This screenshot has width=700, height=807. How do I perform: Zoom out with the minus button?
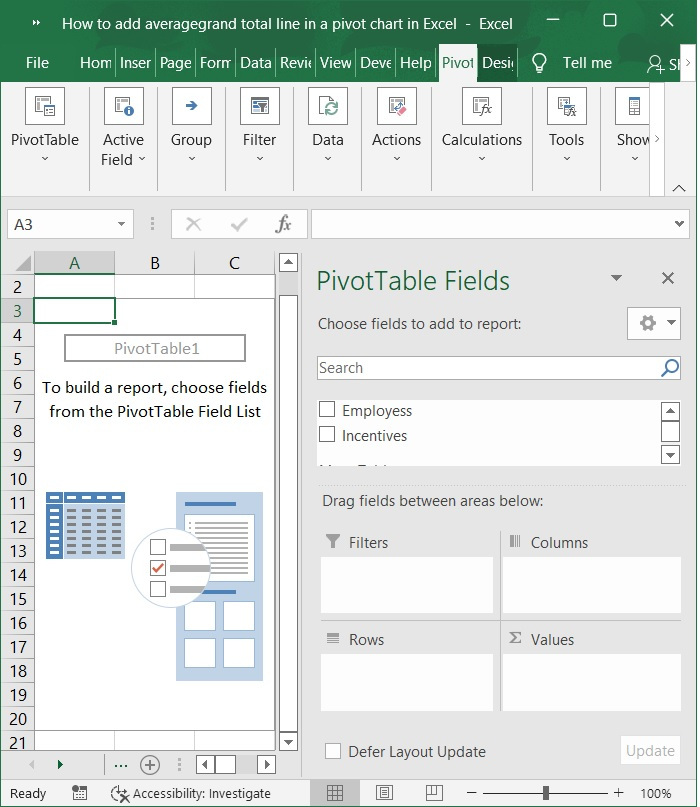point(471,793)
